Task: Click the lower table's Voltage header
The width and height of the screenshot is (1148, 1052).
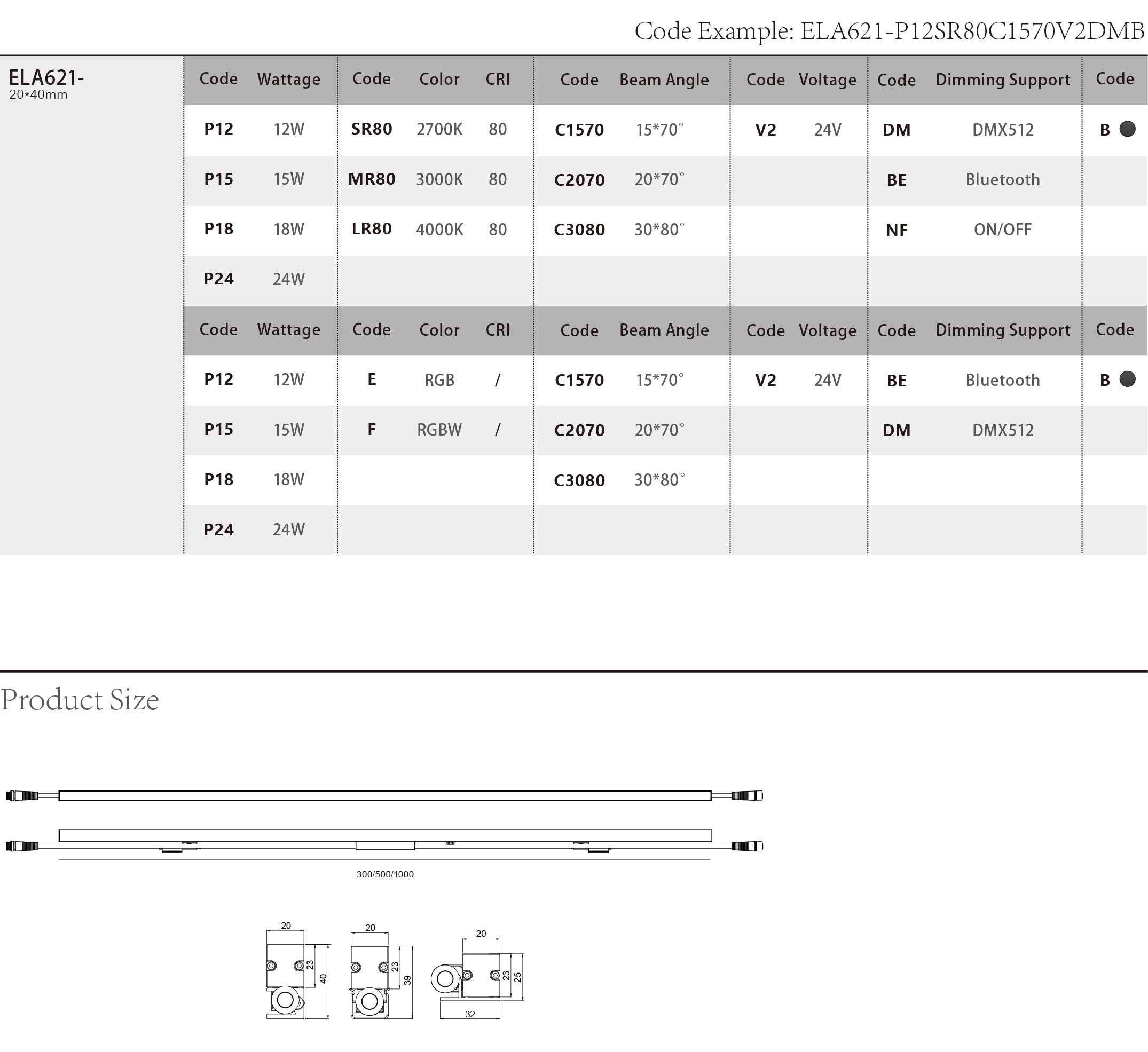Action: point(827,330)
